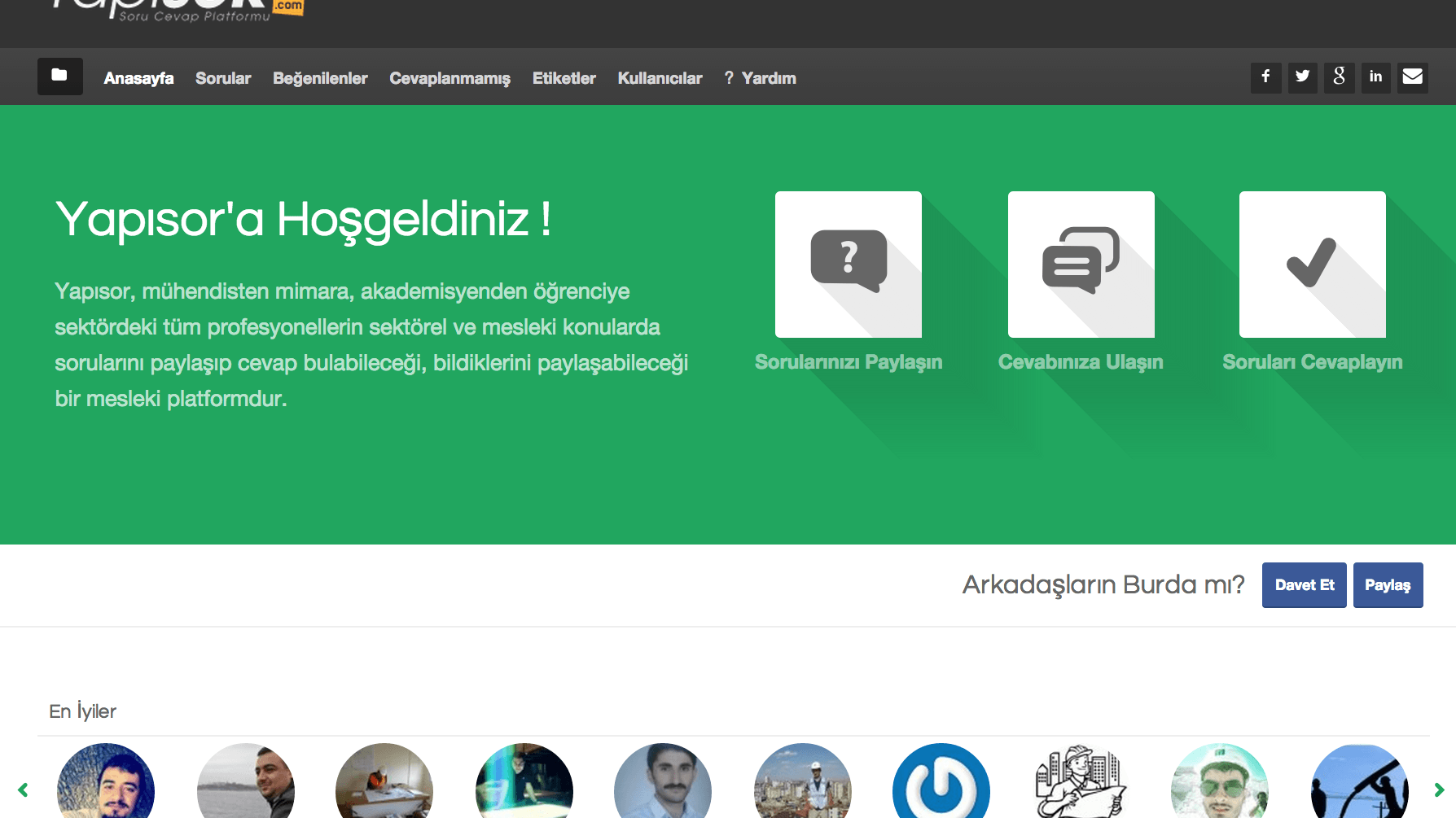Click the question speech bubble tile

click(x=849, y=265)
